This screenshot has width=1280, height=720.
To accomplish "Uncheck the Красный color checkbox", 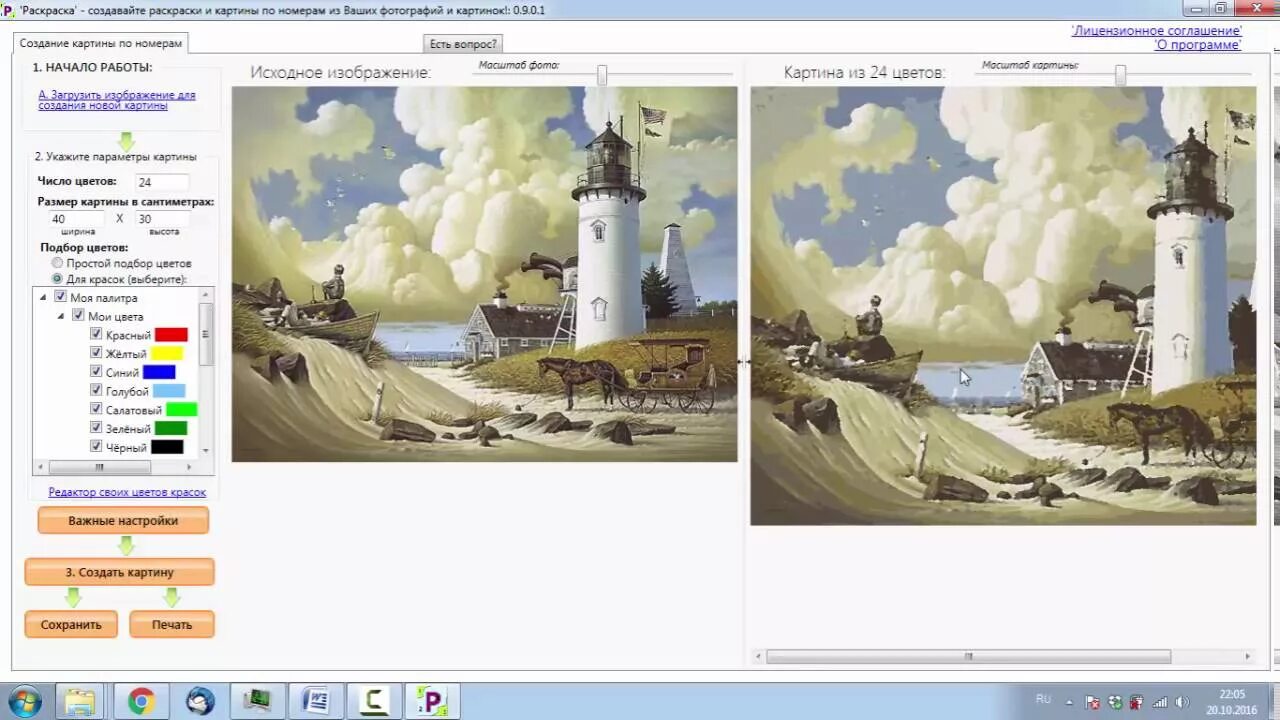I will pyautogui.click(x=96, y=334).
